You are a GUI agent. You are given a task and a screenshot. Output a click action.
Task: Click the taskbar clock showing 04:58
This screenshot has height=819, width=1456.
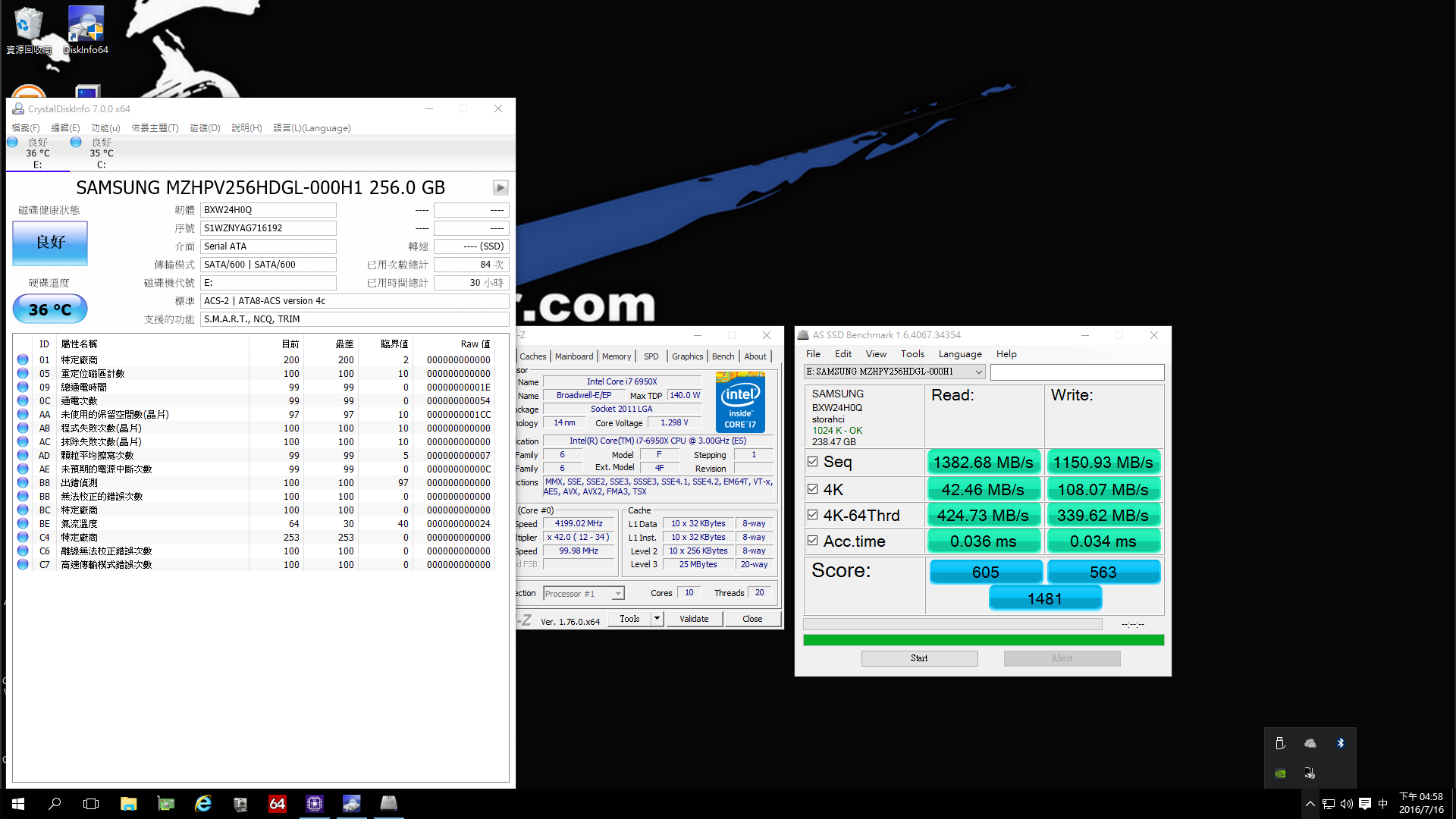coord(1421,804)
